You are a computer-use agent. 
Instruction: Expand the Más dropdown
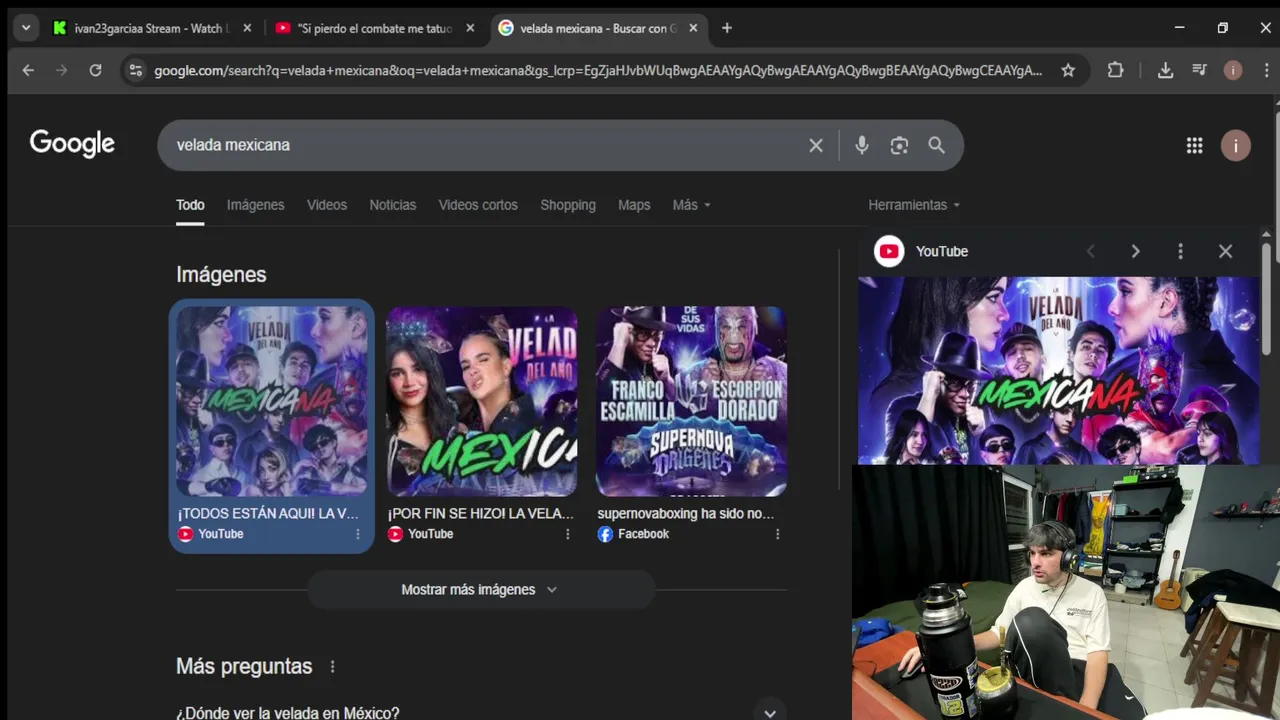point(692,205)
